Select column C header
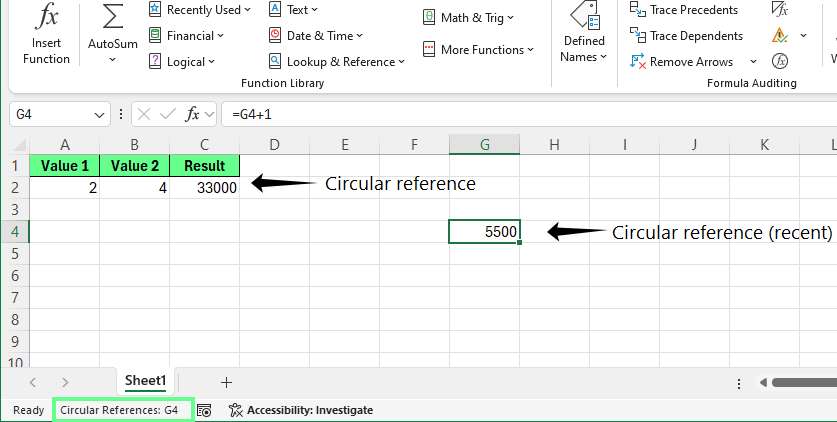Viewport: 837px width, 422px height. tap(204, 145)
